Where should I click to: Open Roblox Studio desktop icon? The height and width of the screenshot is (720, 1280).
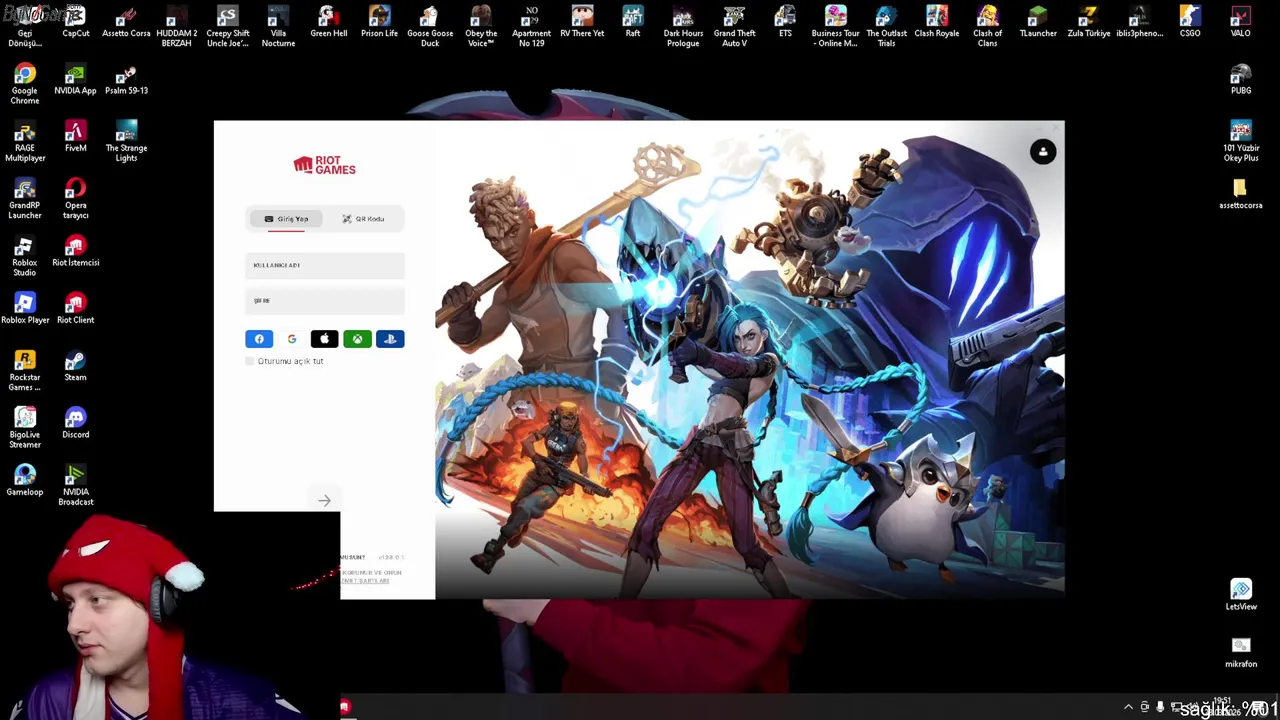pyautogui.click(x=25, y=256)
